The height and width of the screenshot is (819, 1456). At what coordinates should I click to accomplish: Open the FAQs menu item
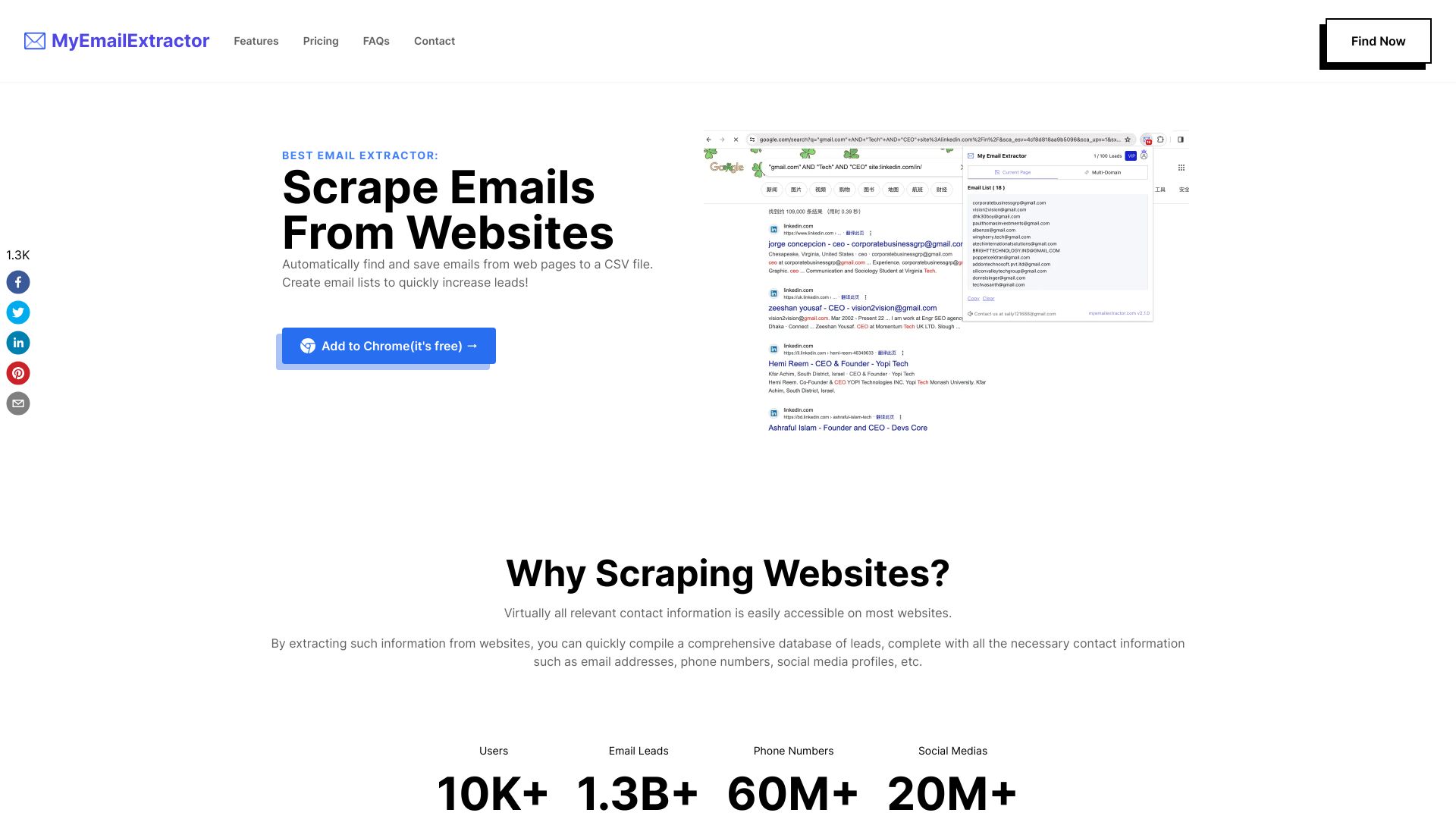click(x=376, y=40)
